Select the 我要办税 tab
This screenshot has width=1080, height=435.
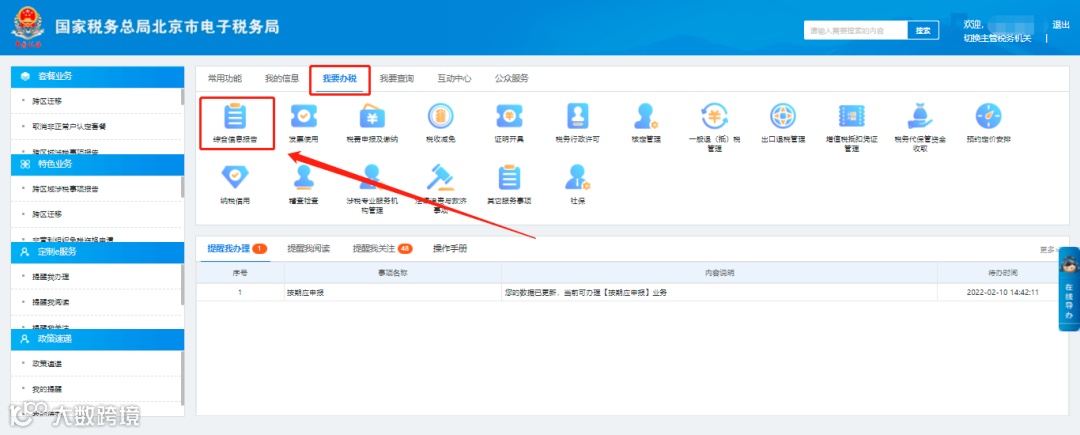tap(340, 79)
